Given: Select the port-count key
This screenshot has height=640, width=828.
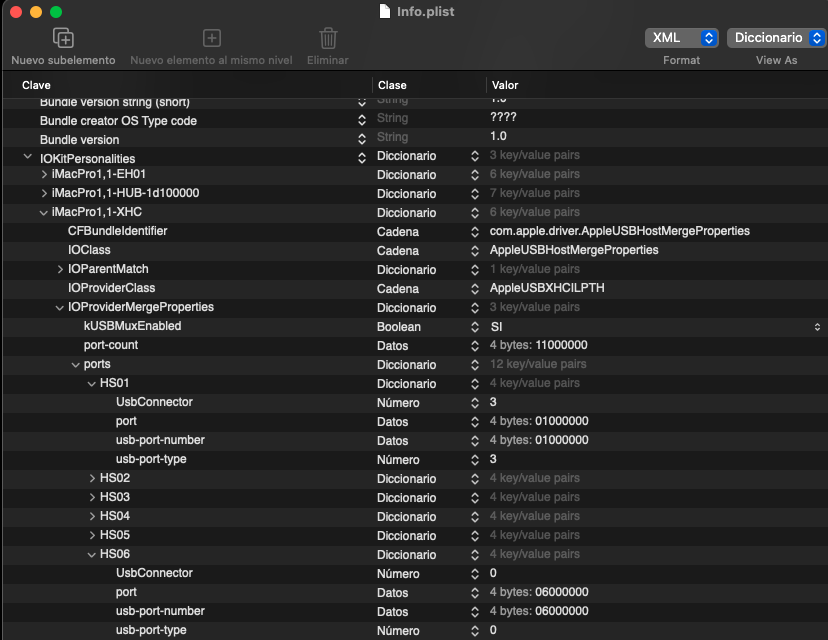Looking at the screenshot, I should (110, 345).
